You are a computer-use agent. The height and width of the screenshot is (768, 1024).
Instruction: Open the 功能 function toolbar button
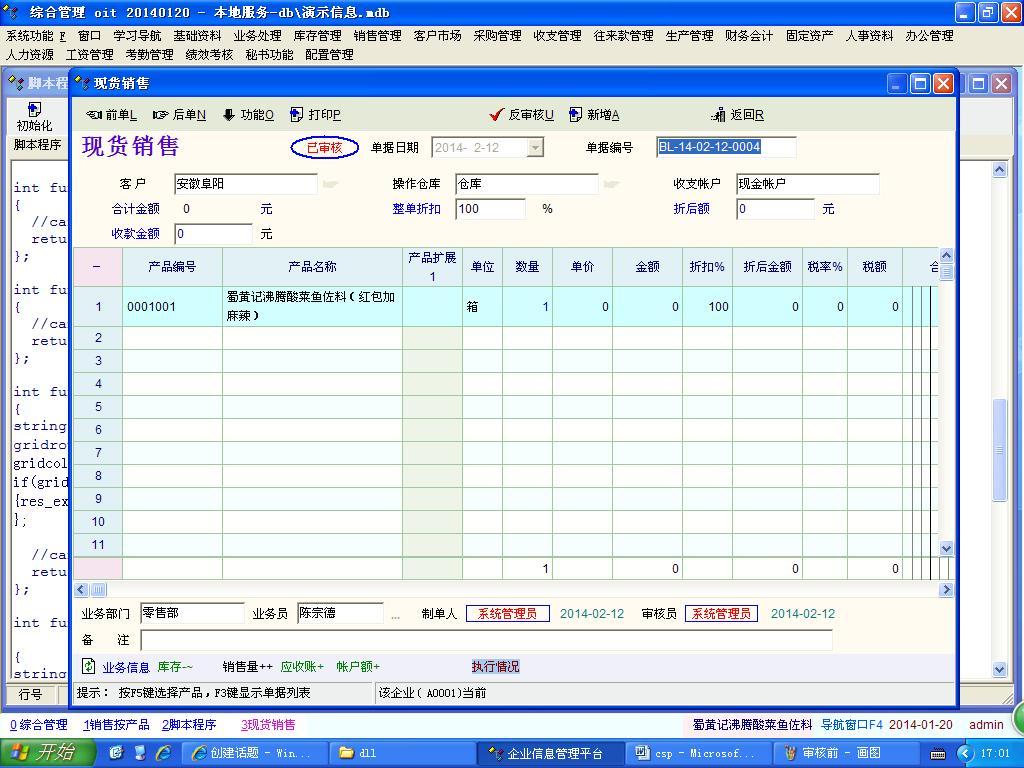click(247, 115)
